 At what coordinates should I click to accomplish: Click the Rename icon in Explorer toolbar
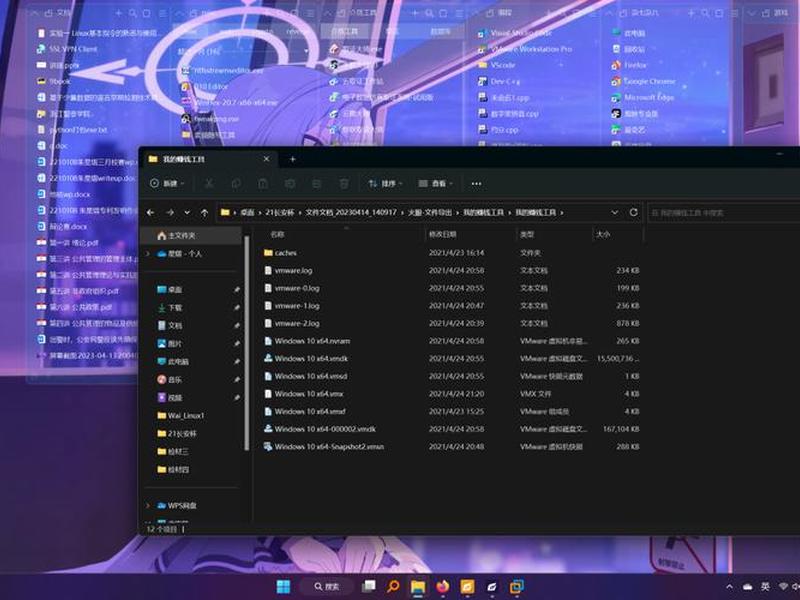click(290, 183)
